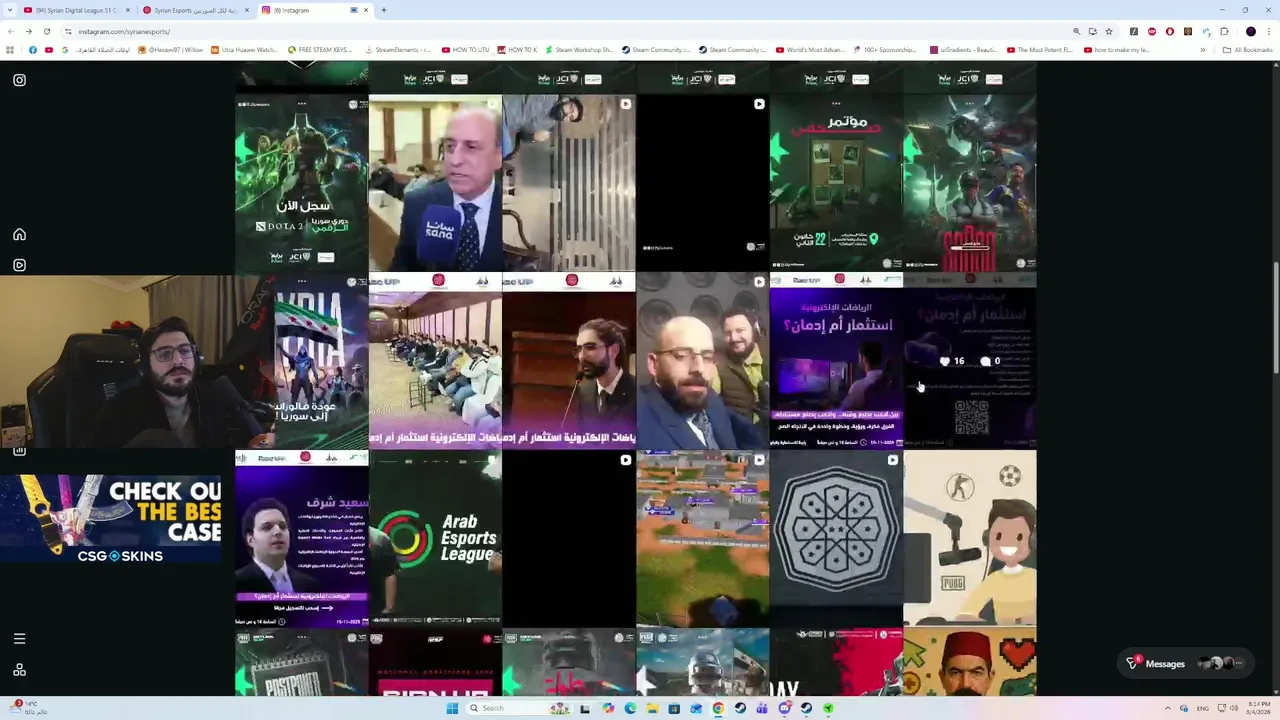Expand the tab search dropdown arrow
Viewport: 1280px width, 720px height.
click(x=10, y=10)
